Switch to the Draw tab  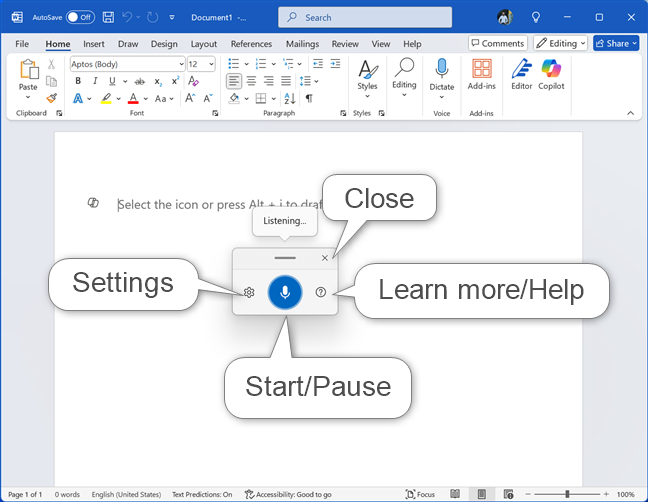(128, 44)
